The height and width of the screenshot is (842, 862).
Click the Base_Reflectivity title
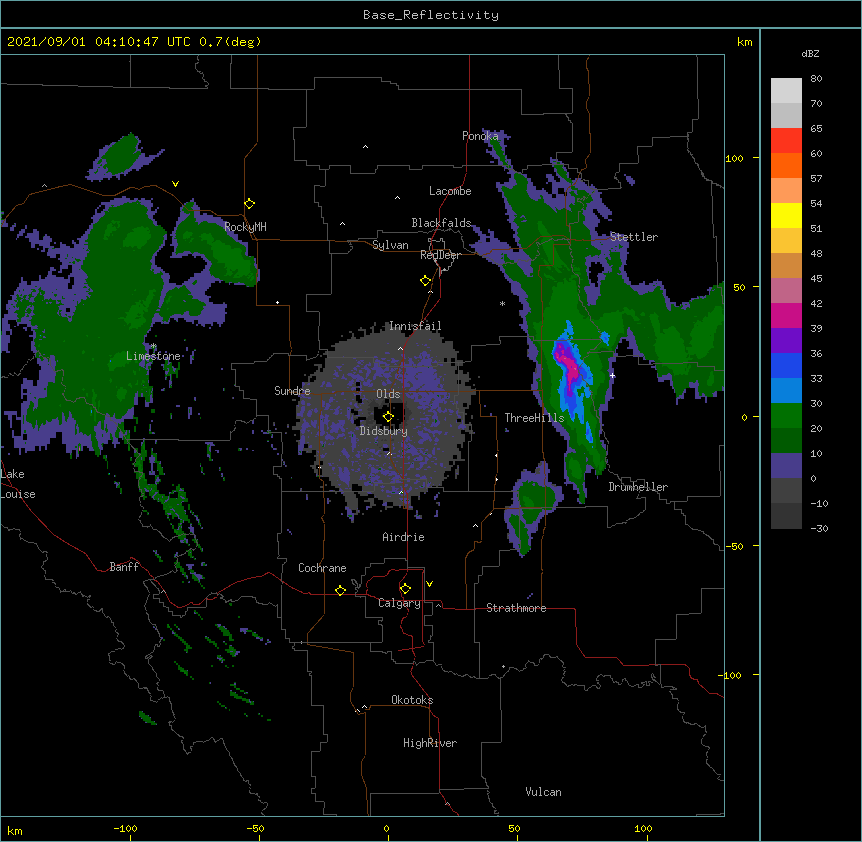431,15
